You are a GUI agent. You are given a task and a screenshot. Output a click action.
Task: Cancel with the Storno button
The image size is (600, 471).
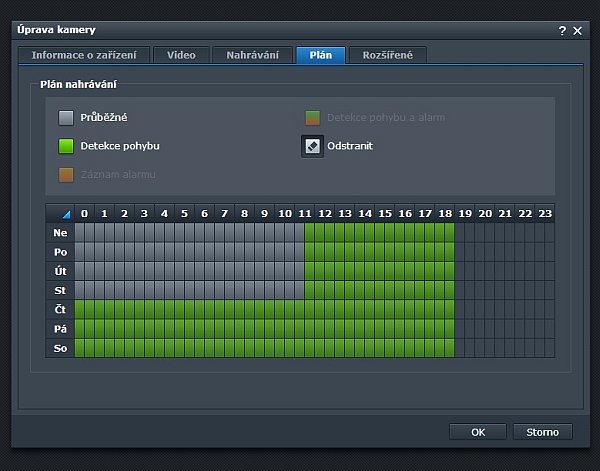click(543, 432)
